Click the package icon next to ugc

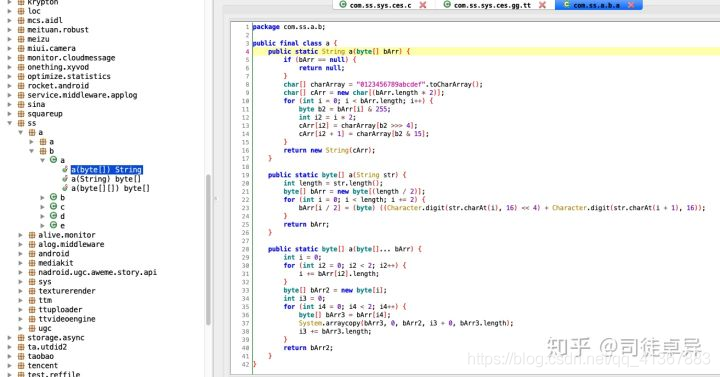point(32,328)
